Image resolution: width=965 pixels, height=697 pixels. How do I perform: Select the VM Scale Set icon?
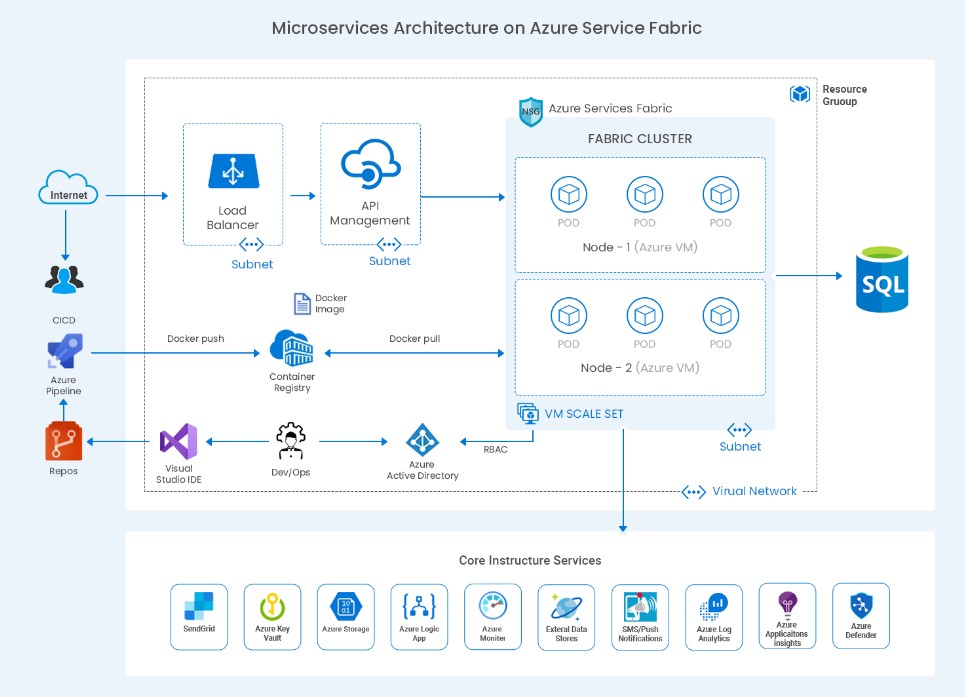[527, 413]
